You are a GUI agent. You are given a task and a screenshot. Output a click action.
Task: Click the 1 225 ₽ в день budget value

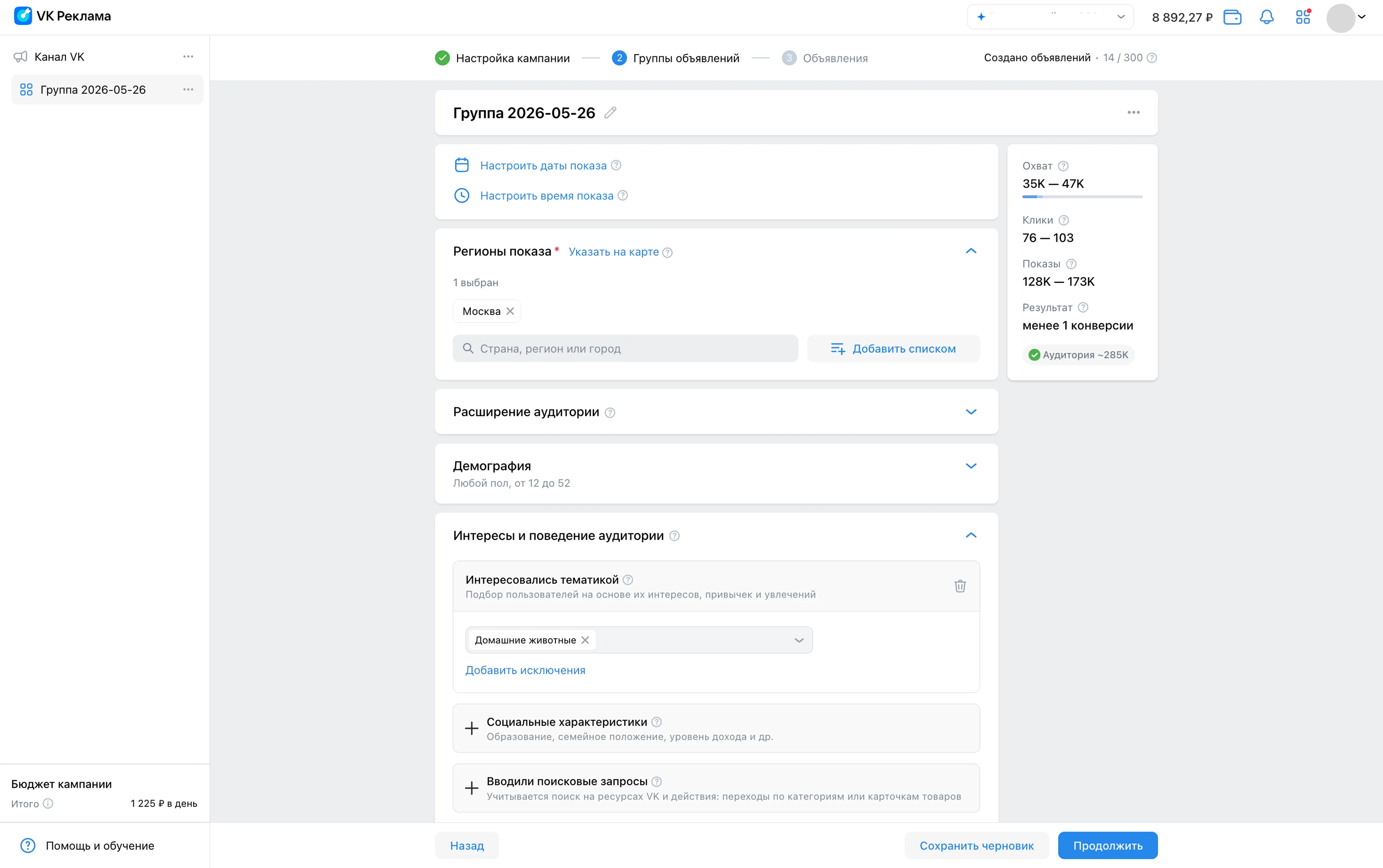point(163,804)
